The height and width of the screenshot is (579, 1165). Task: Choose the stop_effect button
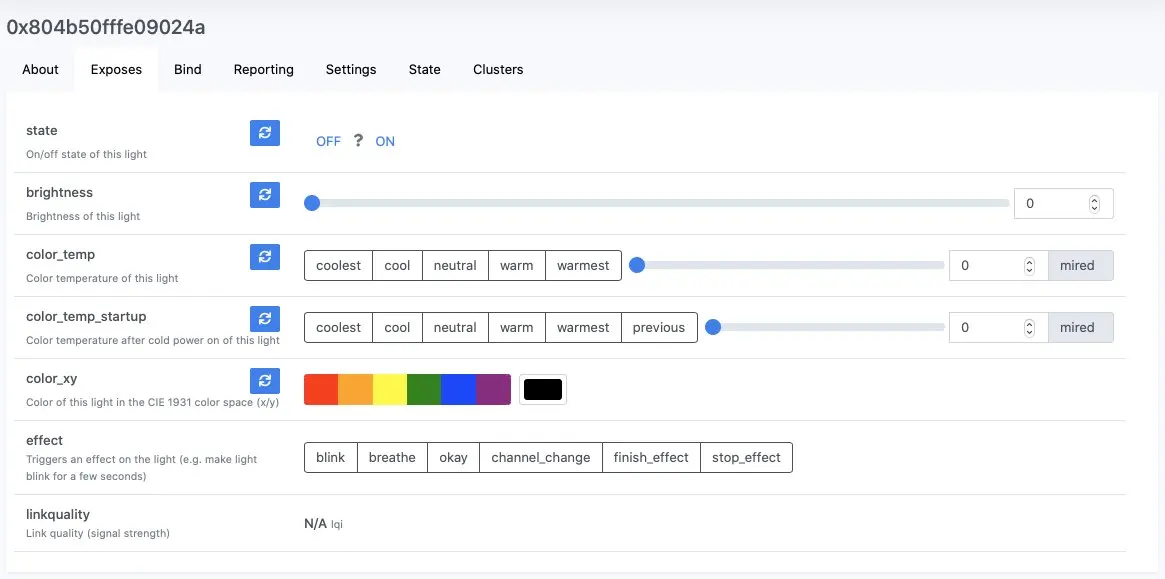pyautogui.click(x=746, y=458)
